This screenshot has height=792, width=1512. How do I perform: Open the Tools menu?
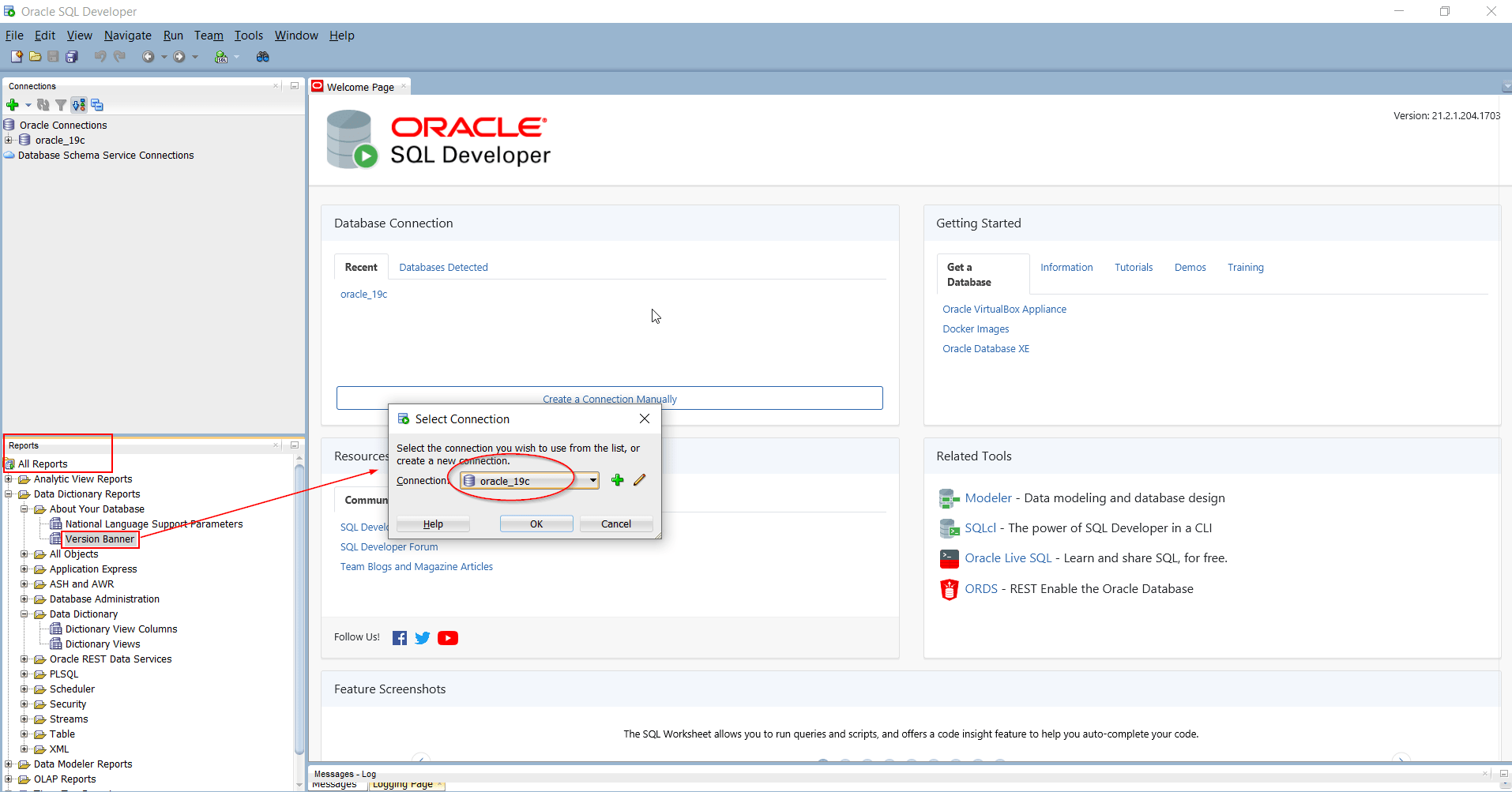248,35
